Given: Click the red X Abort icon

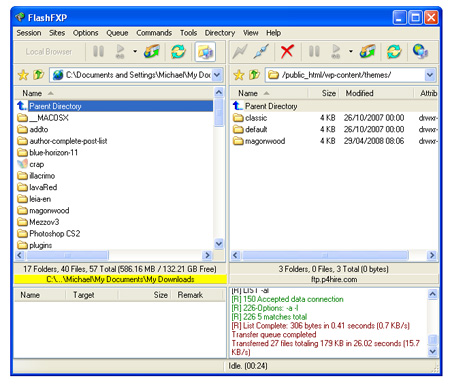Looking at the screenshot, I should tap(287, 52).
